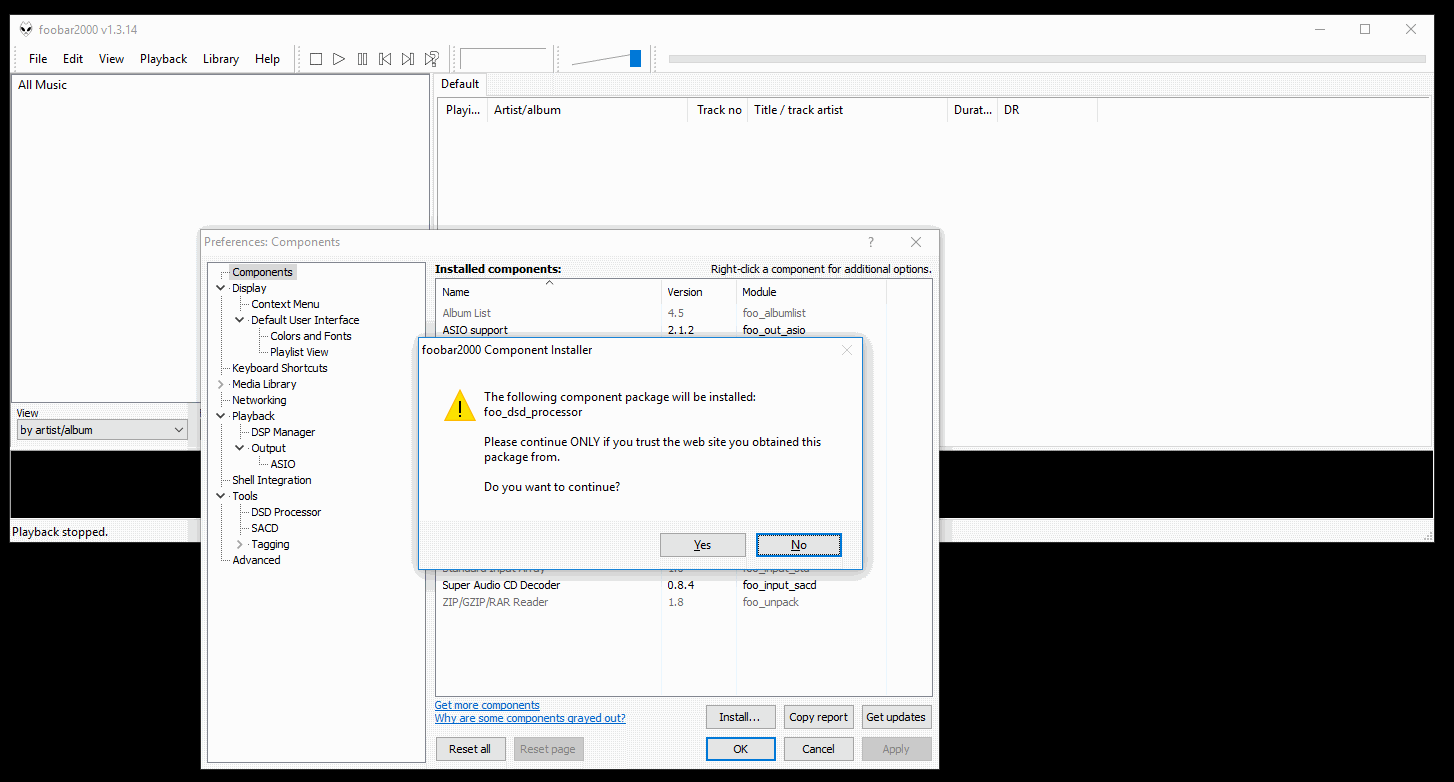Click the Play button in toolbar
Viewport: 1454px width, 782px height.
[339, 59]
